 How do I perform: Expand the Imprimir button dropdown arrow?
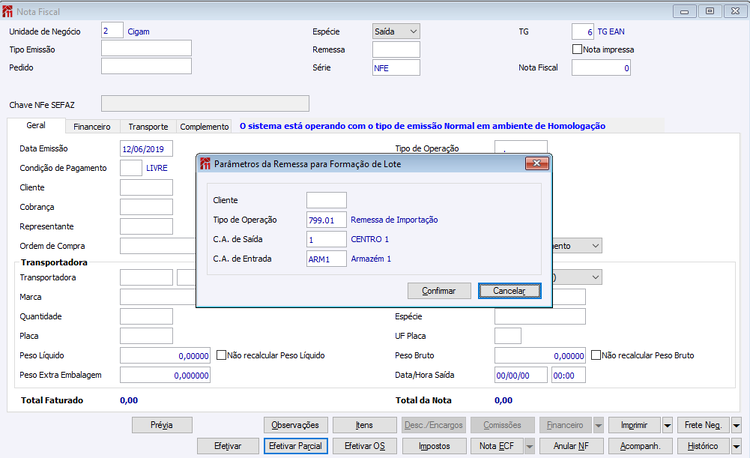tap(667, 425)
